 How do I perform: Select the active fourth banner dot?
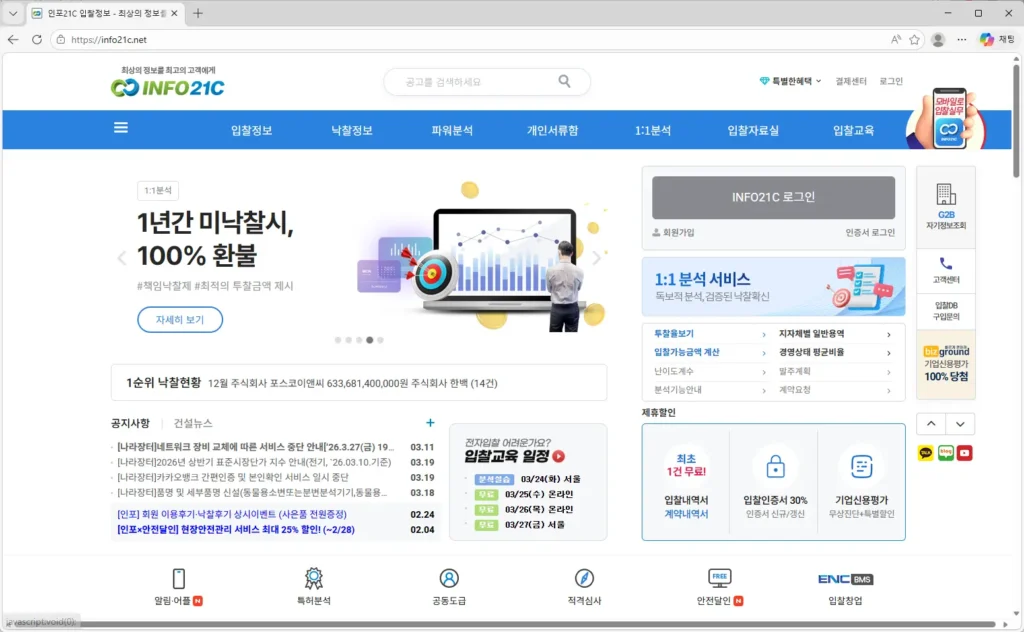(370, 340)
